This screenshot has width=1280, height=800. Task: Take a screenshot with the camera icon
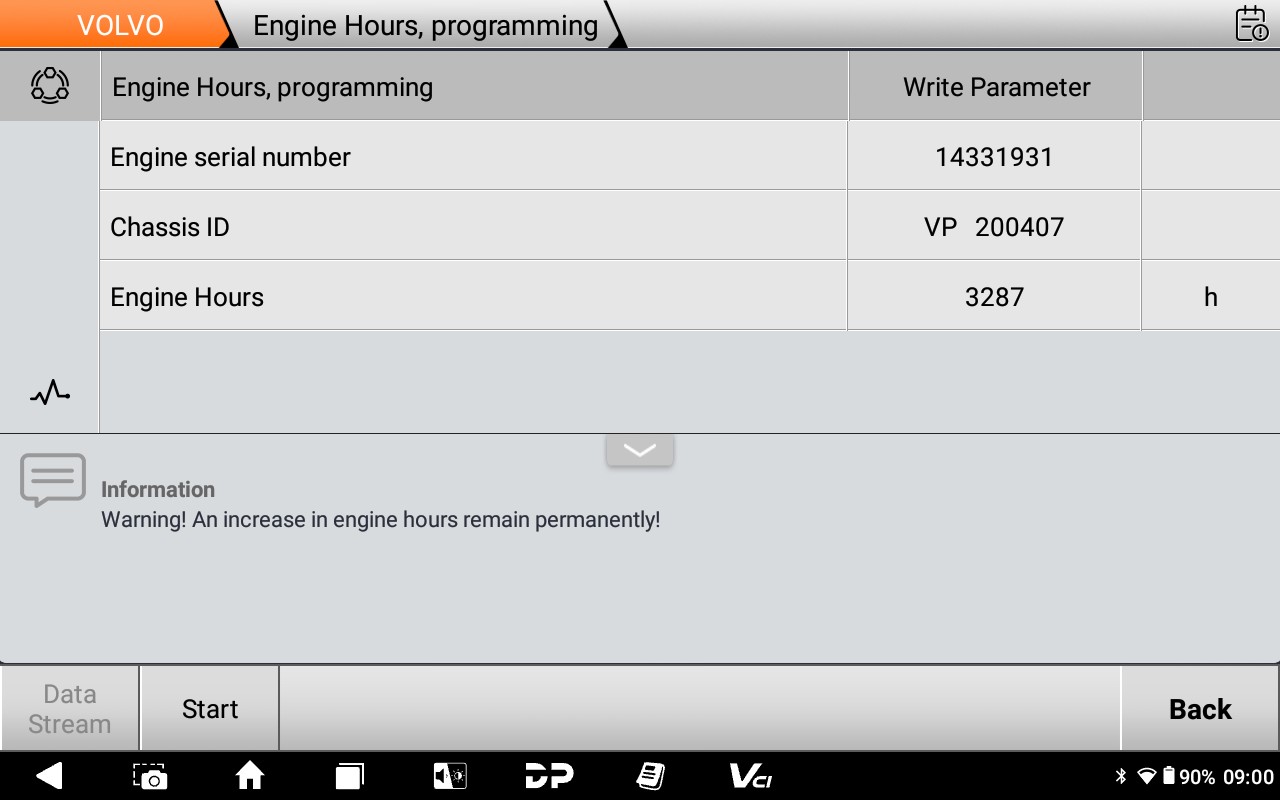tap(150, 776)
